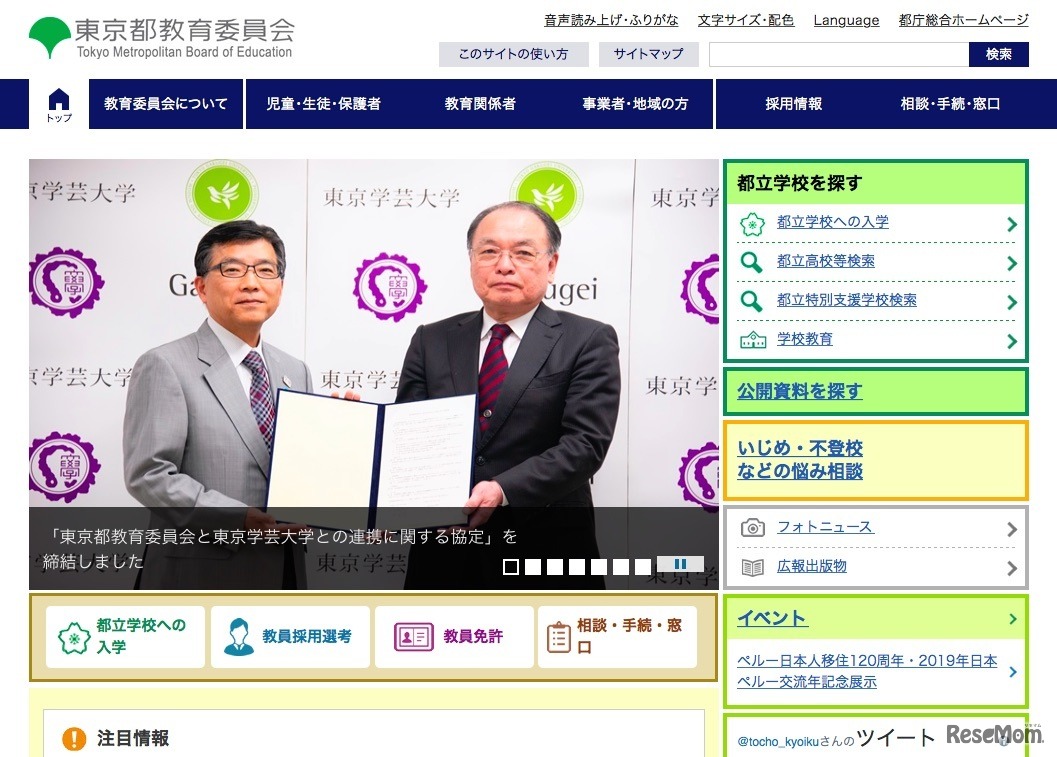Click the flower icon on 都立学校への入学 shortcut button
This screenshot has width=1057, height=757.
click(74, 638)
